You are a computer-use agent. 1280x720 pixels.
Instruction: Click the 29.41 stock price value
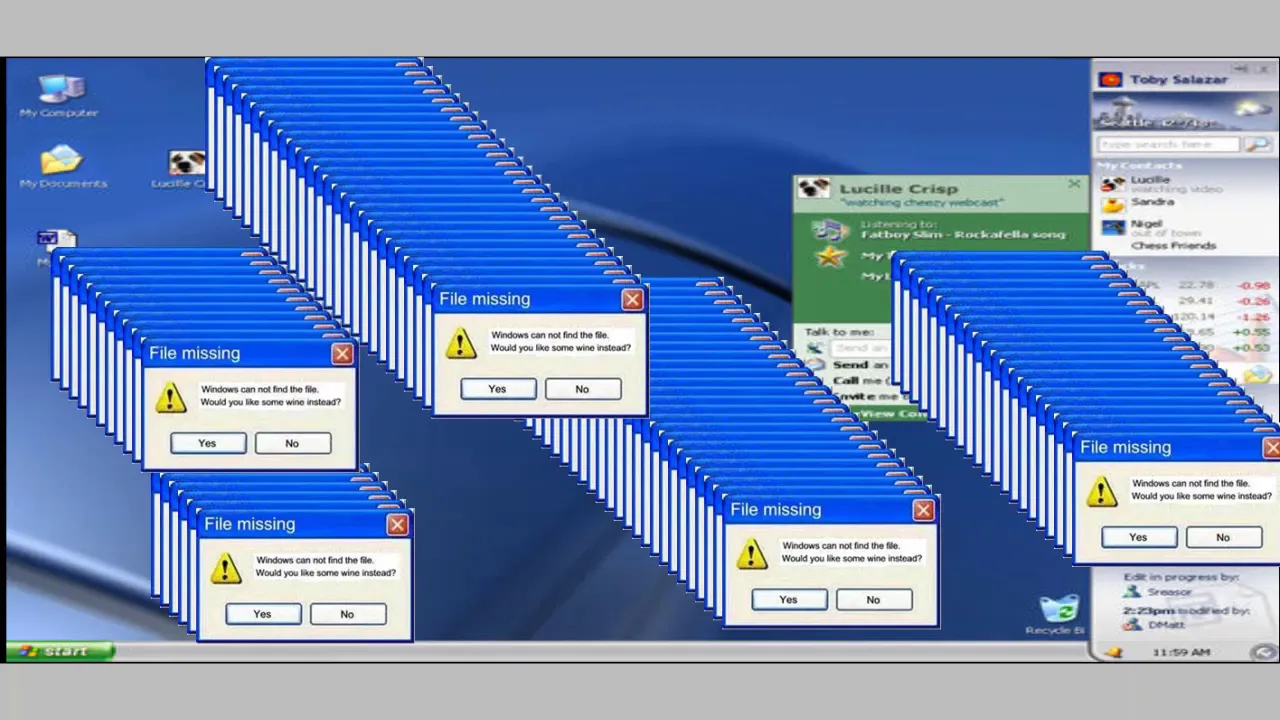click(1195, 300)
